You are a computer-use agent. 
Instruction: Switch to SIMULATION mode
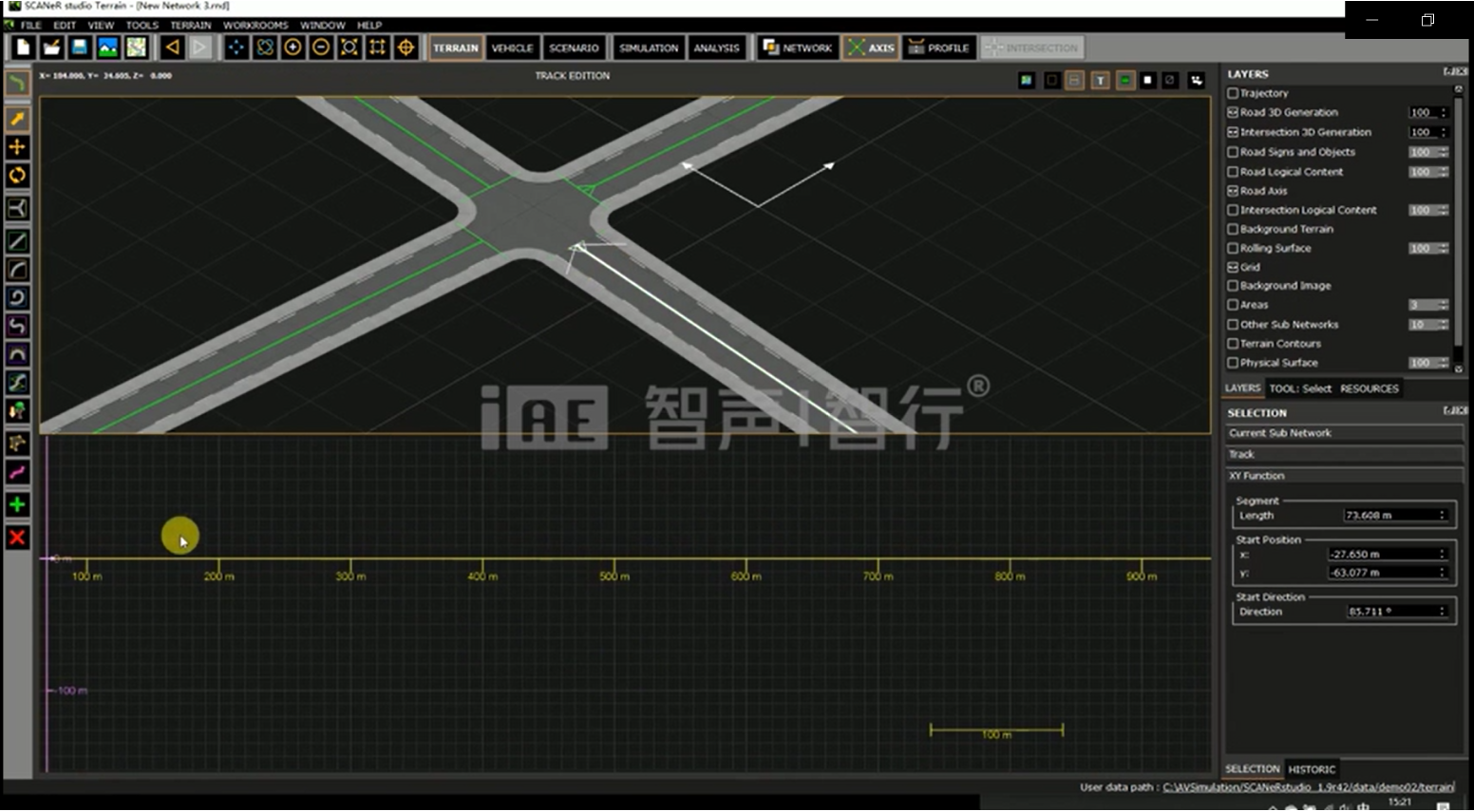coord(649,47)
